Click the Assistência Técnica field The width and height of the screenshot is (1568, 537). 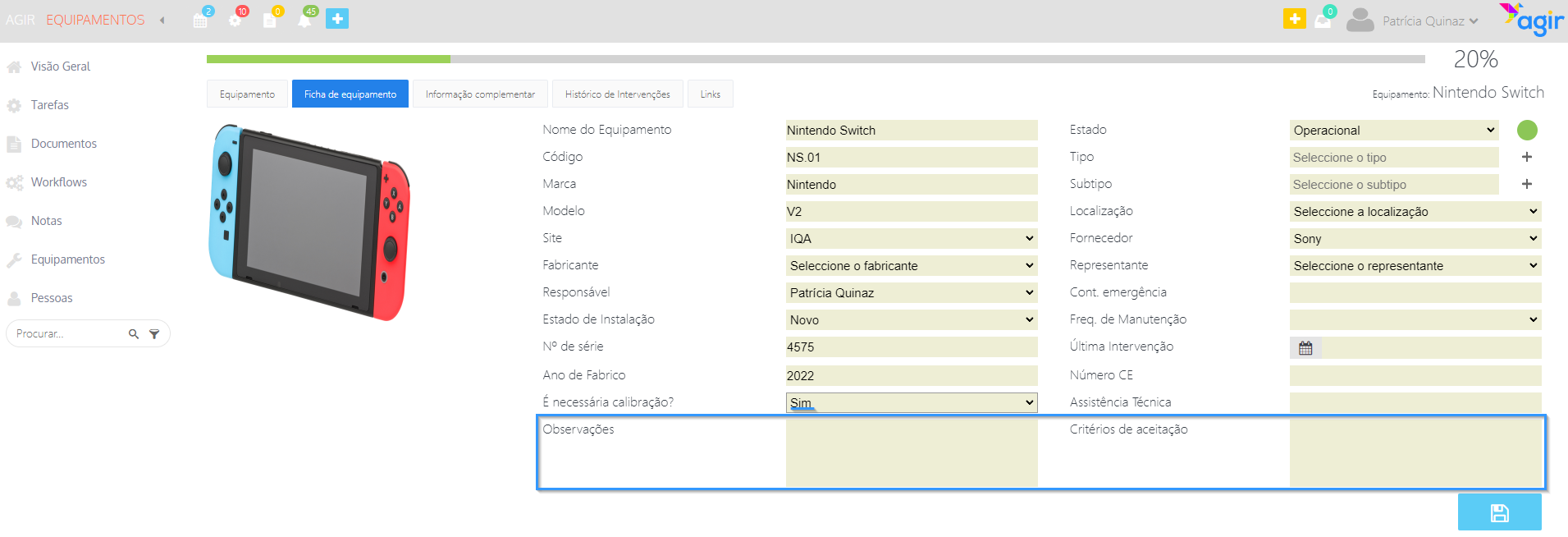(1415, 402)
